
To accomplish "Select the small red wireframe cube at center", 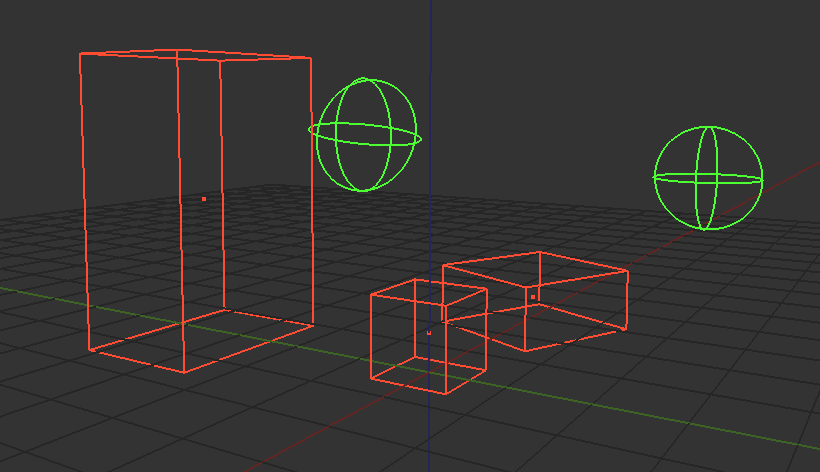I will (429, 337).
